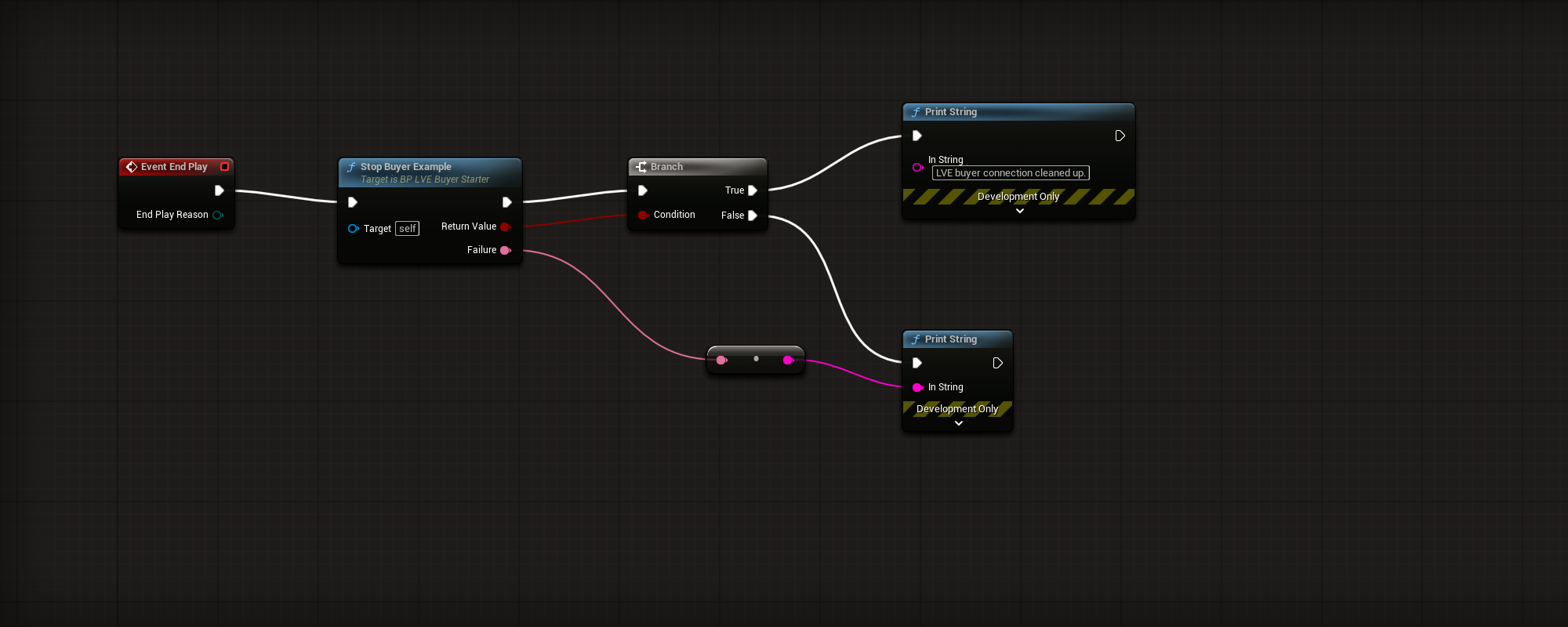
Task: Expand the advanced chevron on the Print String node with the cleaned up message
Action: pos(1020,211)
